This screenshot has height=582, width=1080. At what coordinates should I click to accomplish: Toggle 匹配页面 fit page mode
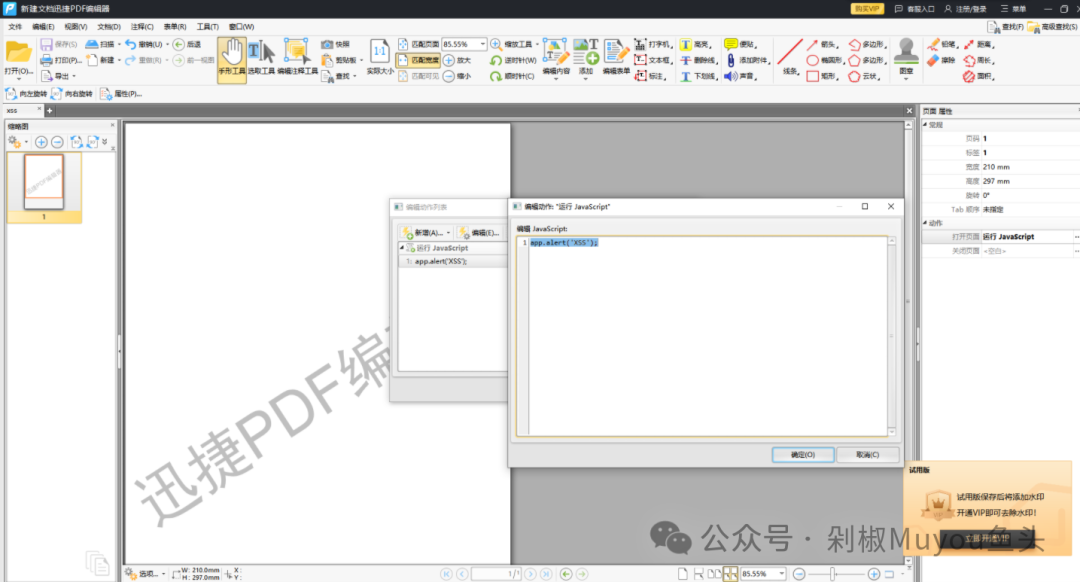(418, 44)
